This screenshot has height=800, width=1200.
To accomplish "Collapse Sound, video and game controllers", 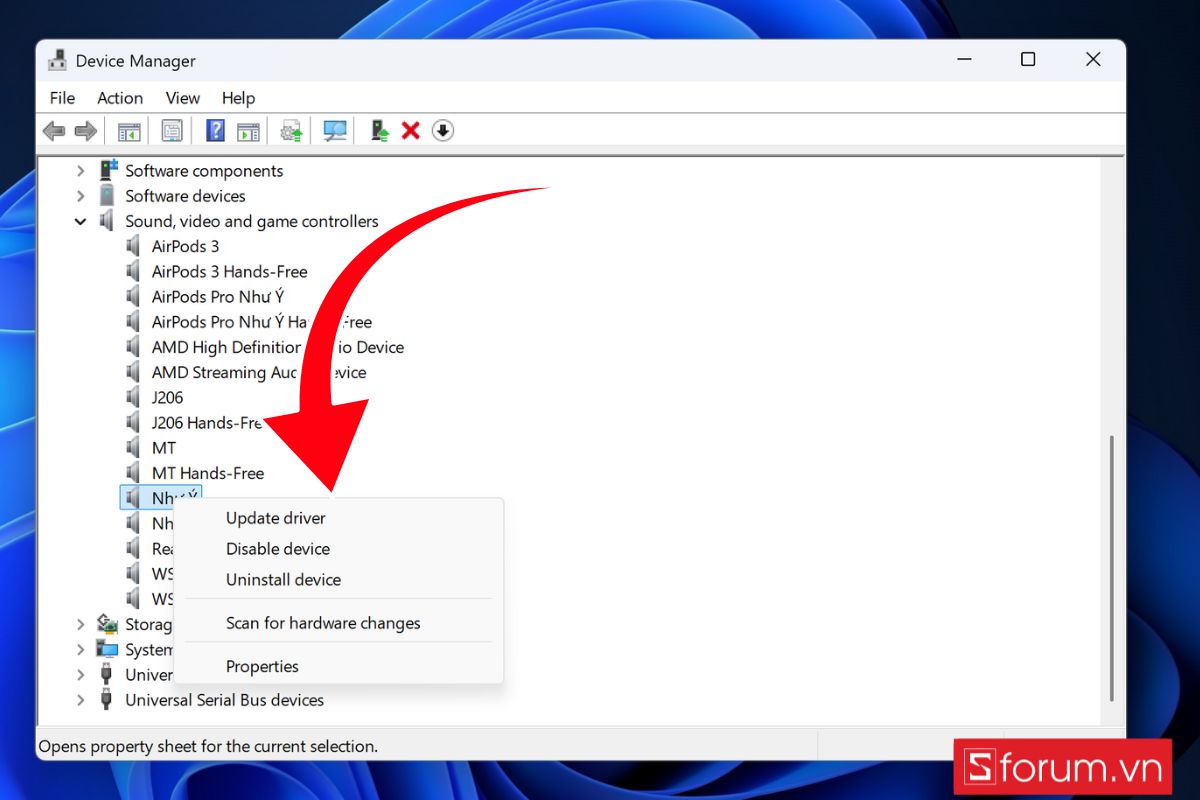I will coord(81,221).
